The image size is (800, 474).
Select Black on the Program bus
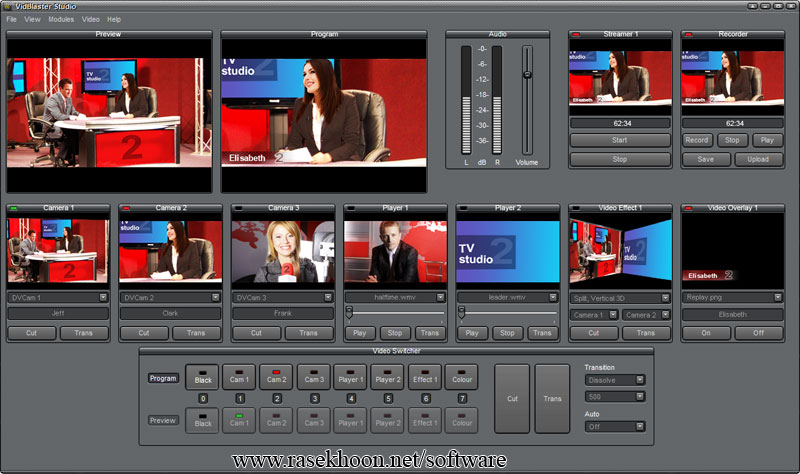point(203,377)
